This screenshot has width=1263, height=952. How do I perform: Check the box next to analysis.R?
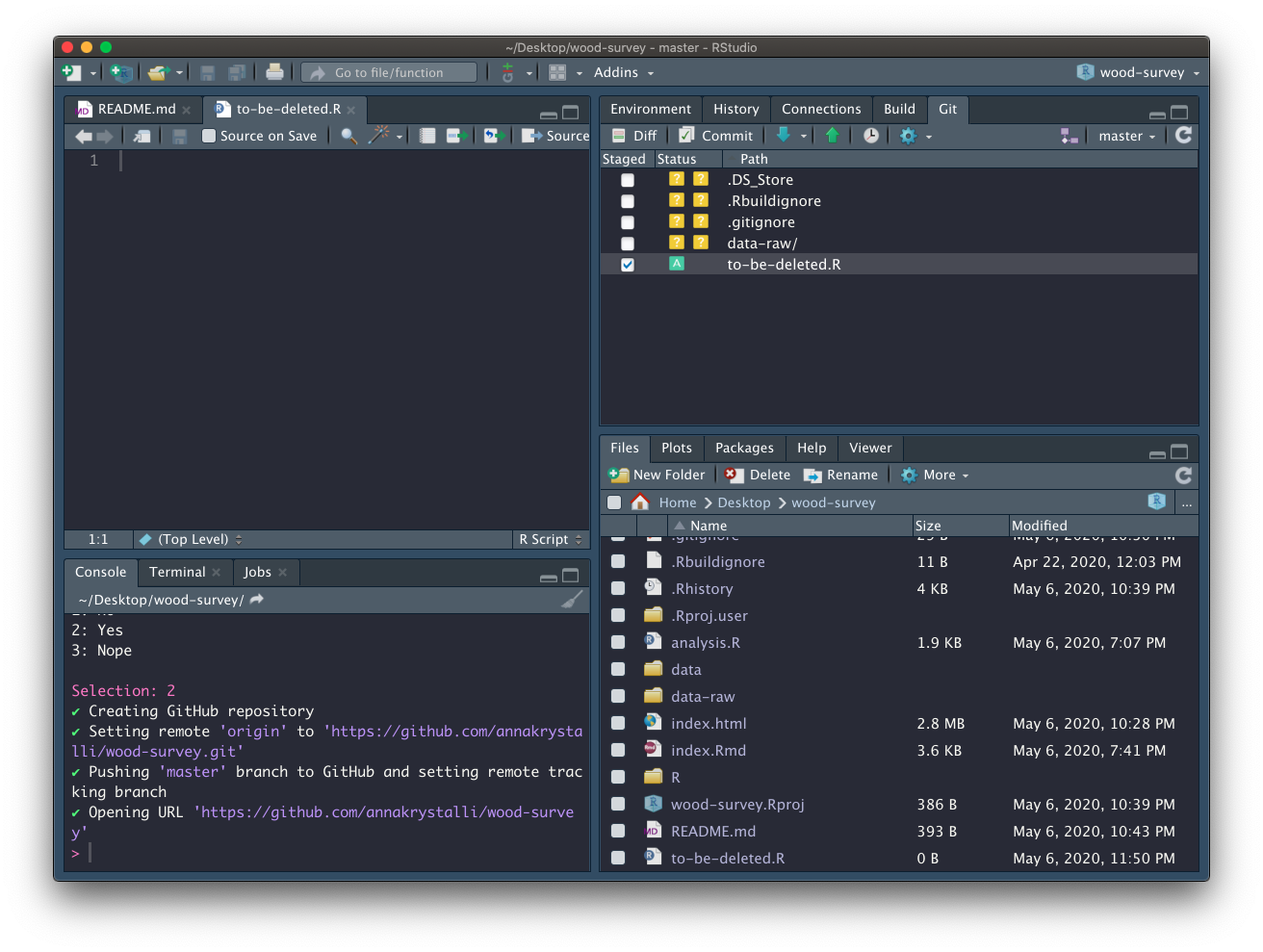(618, 642)
